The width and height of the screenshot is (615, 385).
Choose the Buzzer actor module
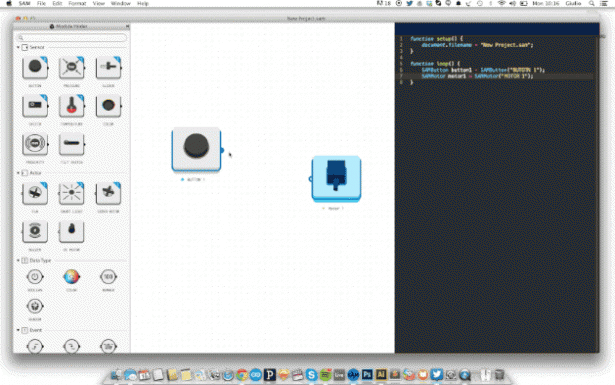(35, 231)
